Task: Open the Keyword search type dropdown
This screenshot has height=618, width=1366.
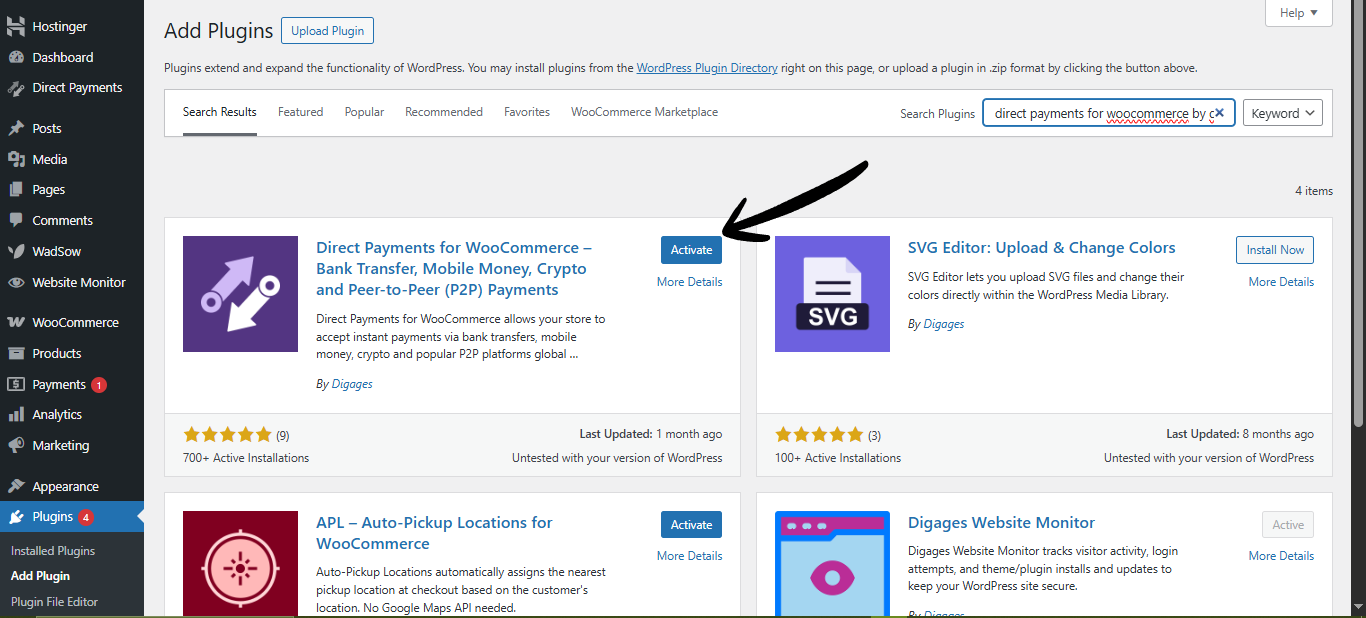Action: (x=1282, y=113)
